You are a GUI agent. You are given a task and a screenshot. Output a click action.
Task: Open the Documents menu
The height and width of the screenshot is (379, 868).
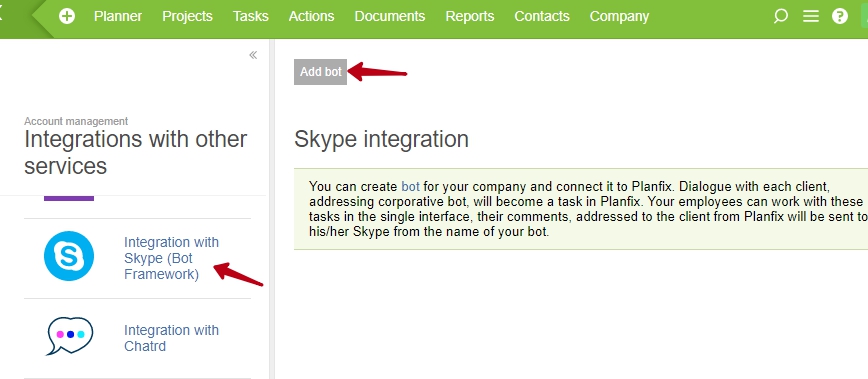[390, 17]
